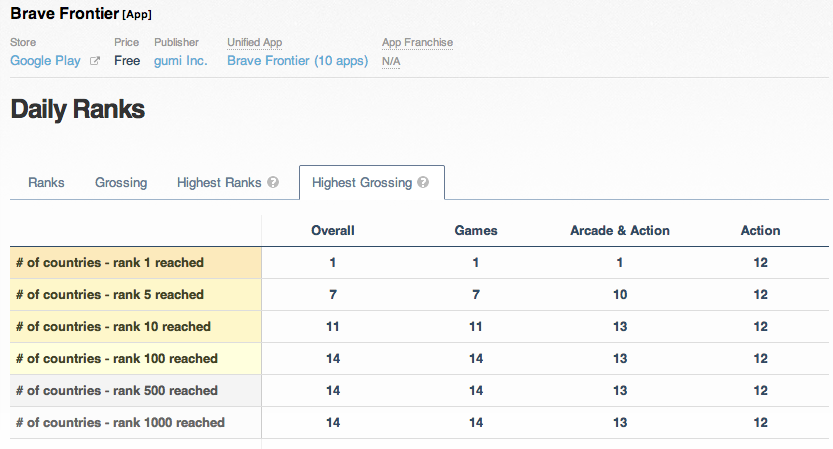The height and width of the screenshot is (449, 833).
Task: Select the rank 1000 reached row label
Action: click(x=135, y=422)
